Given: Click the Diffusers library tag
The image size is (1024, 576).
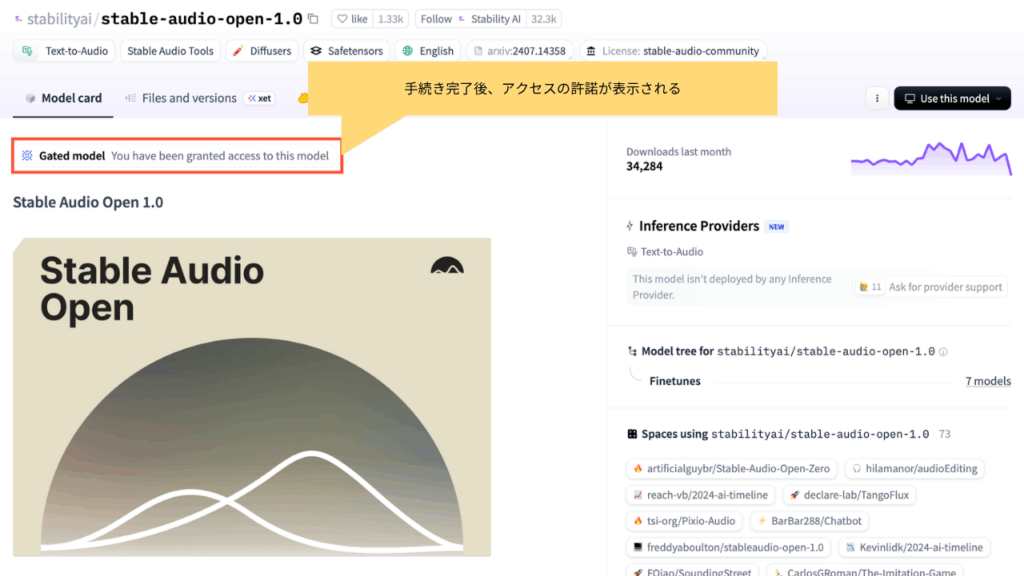Looking at the screenshot, I should pos(262,51).
